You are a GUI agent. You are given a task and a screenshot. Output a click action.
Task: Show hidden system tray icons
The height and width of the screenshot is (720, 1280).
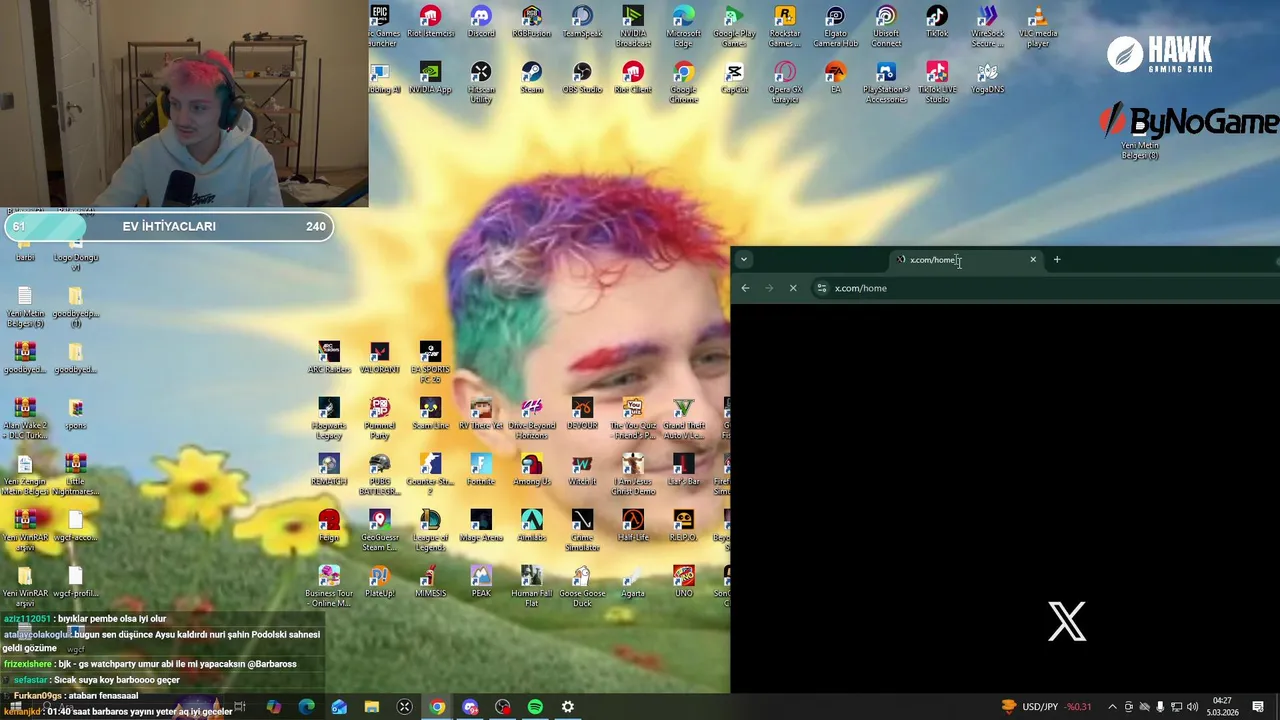(x=1112, y=707)
